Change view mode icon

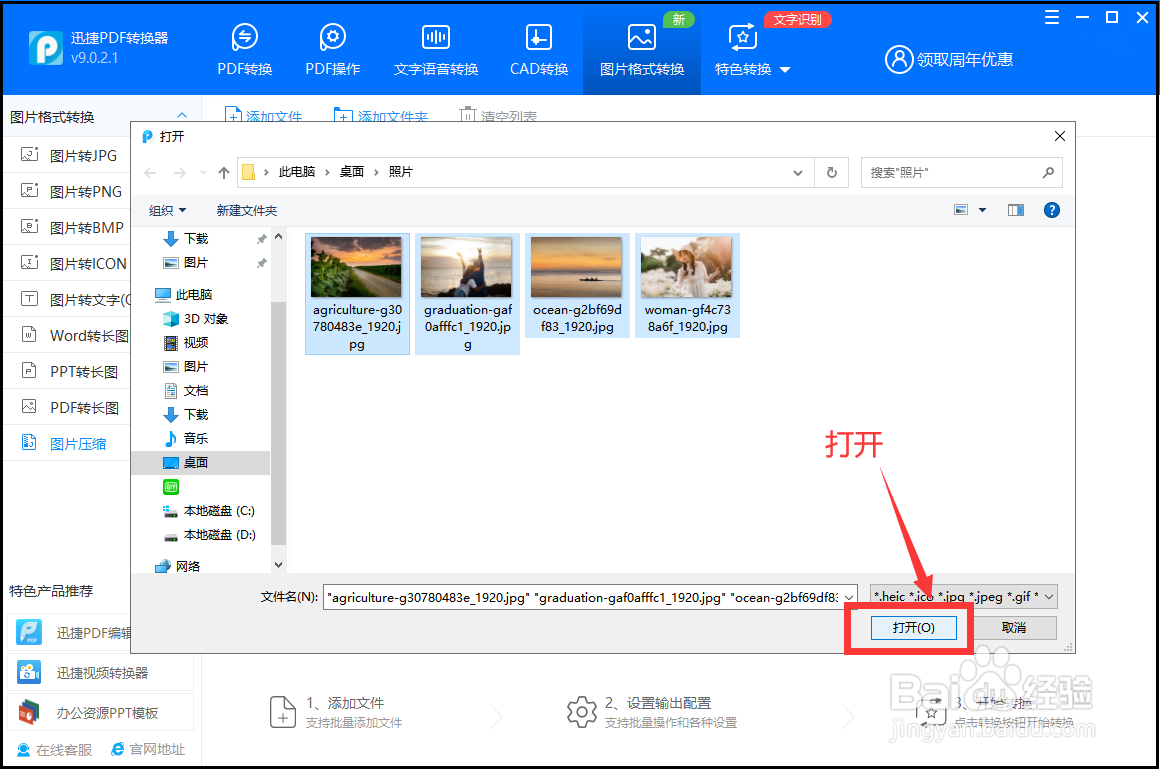click(x=961, y=210)
